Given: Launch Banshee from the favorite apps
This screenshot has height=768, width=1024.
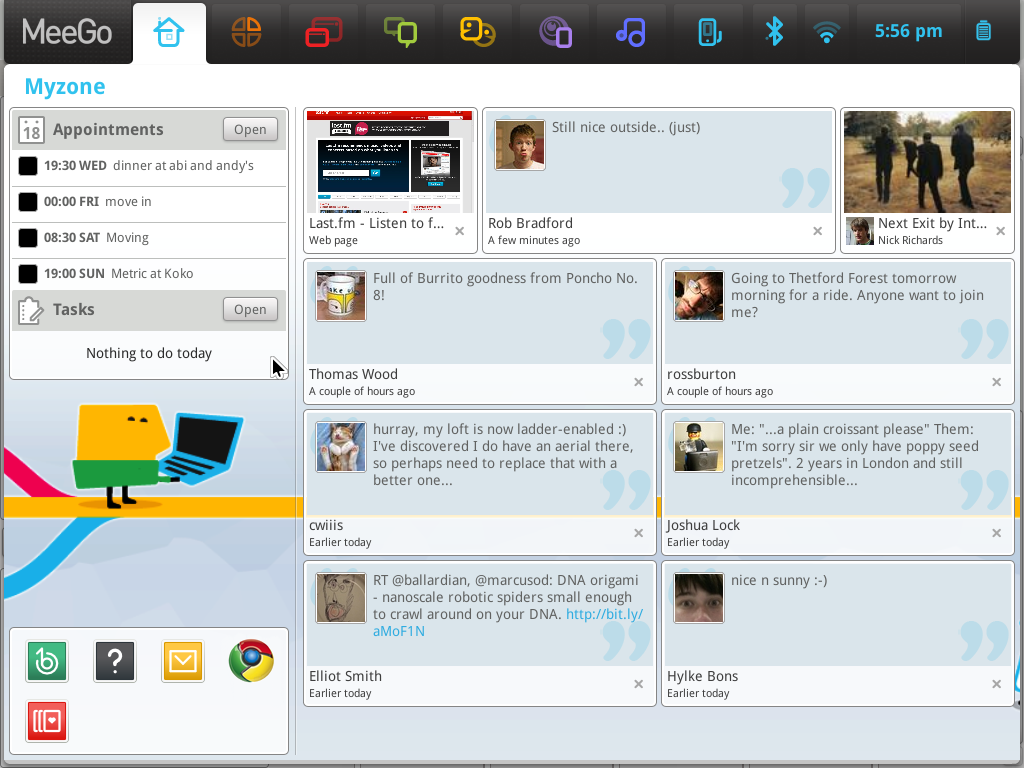Looking at the screenshot, I should coord(46,661).
